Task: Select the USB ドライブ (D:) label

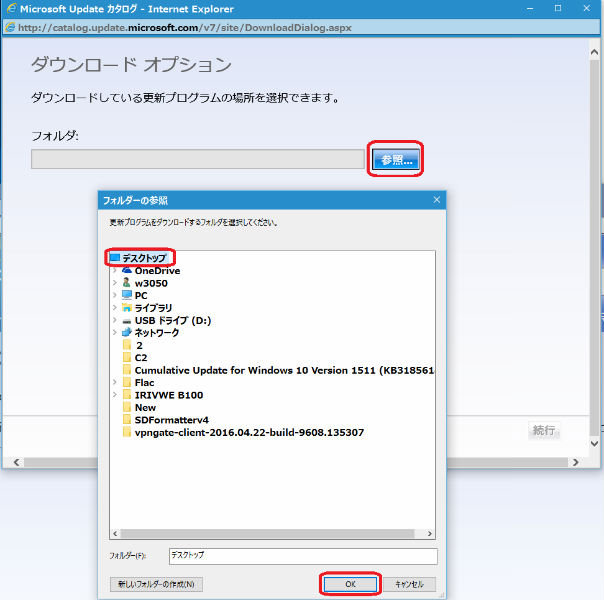Action: click(x=173, y=320)
